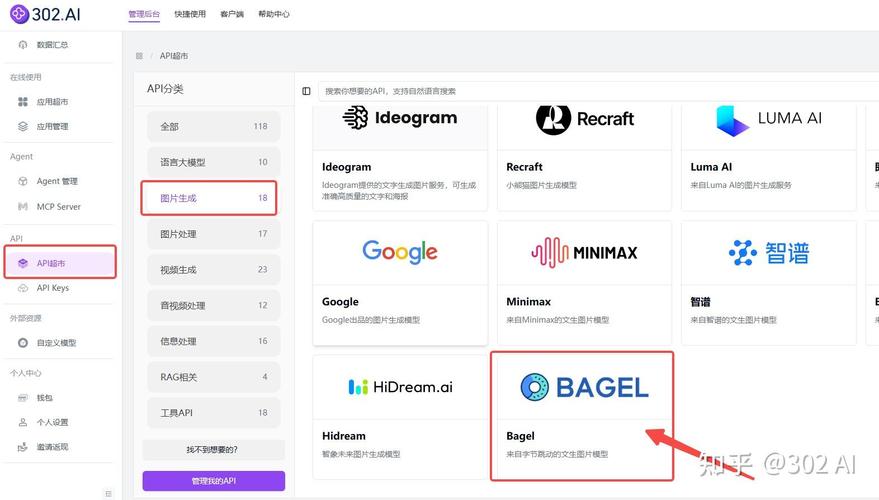Screen dimensions: 879x500
Task: Open the 帮助中心 top menu
Action: tap(274, 14)
